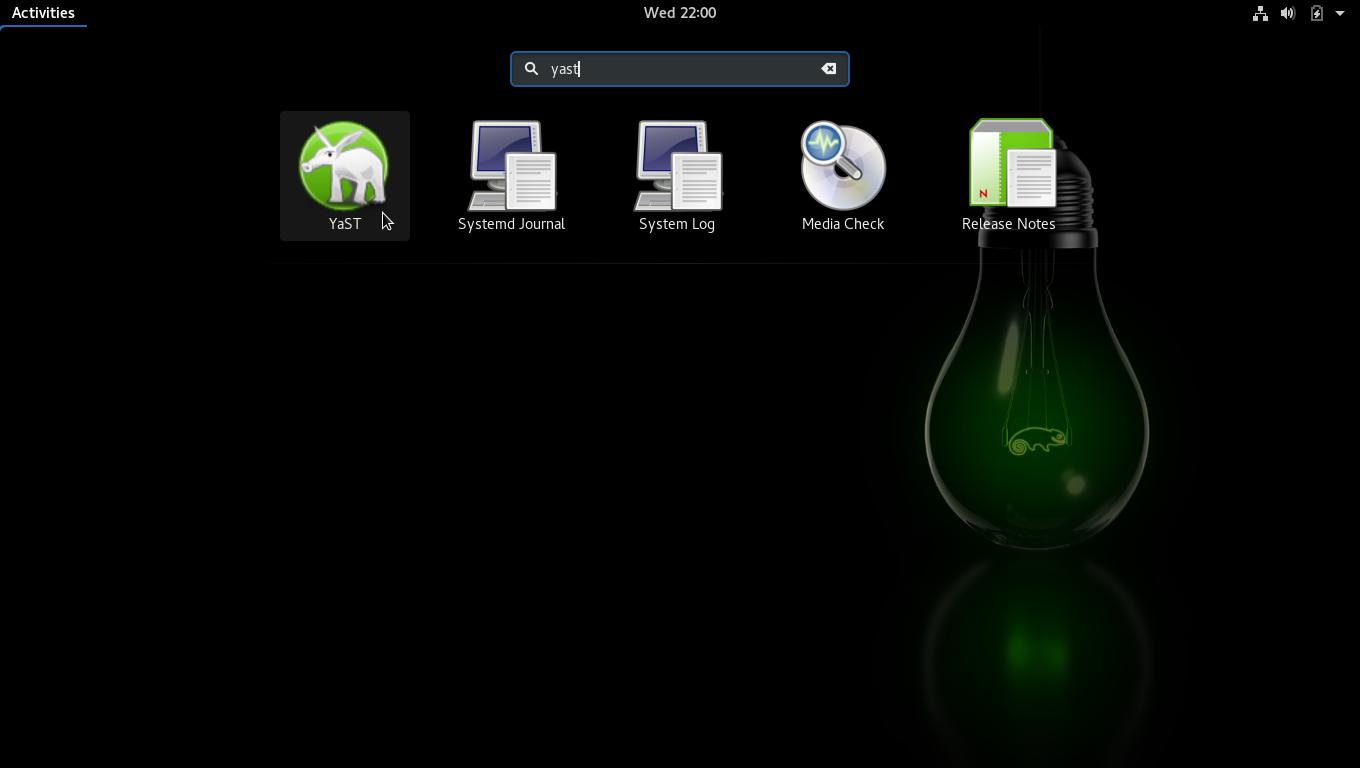The height and width of the screenshot is (768, 1360).
Task: Open the network status icon
Action: tap(1260, 13)
